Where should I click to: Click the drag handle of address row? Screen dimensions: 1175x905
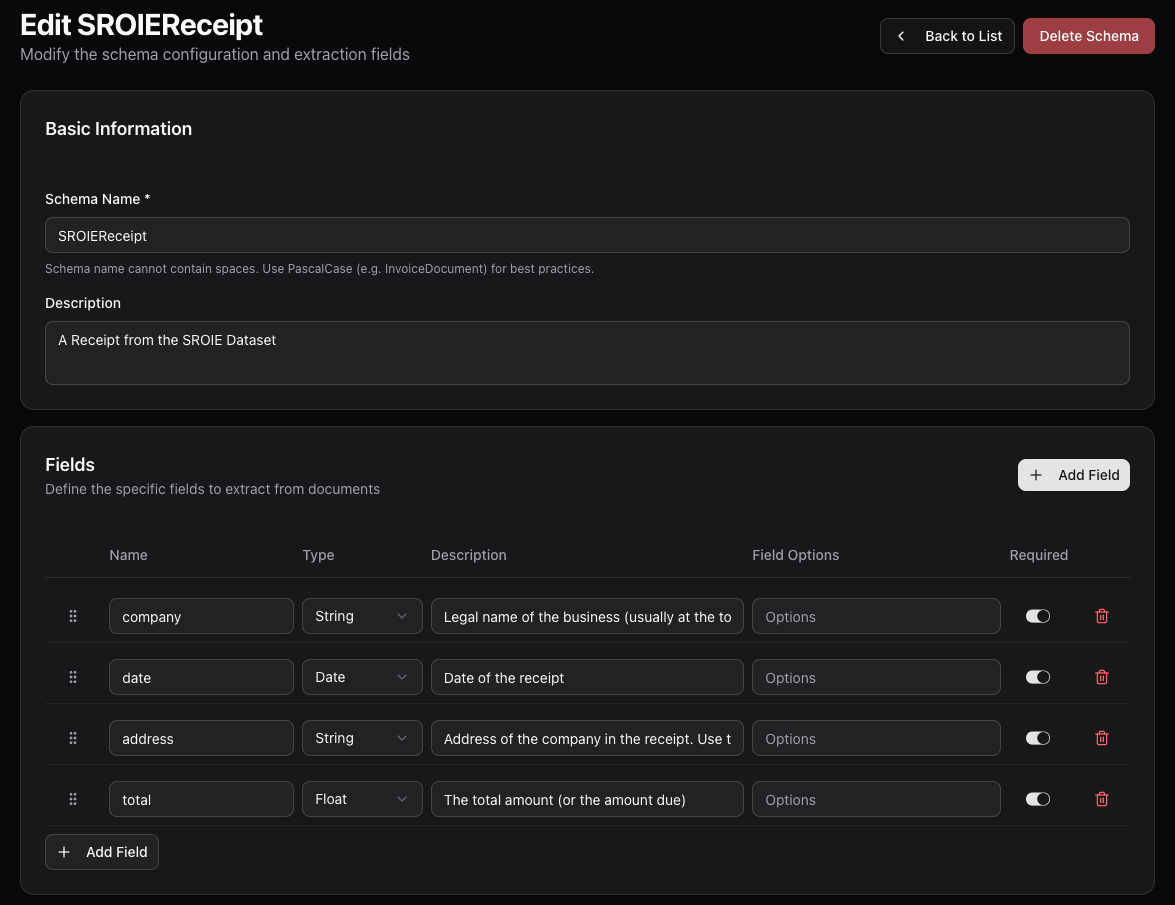73,738
